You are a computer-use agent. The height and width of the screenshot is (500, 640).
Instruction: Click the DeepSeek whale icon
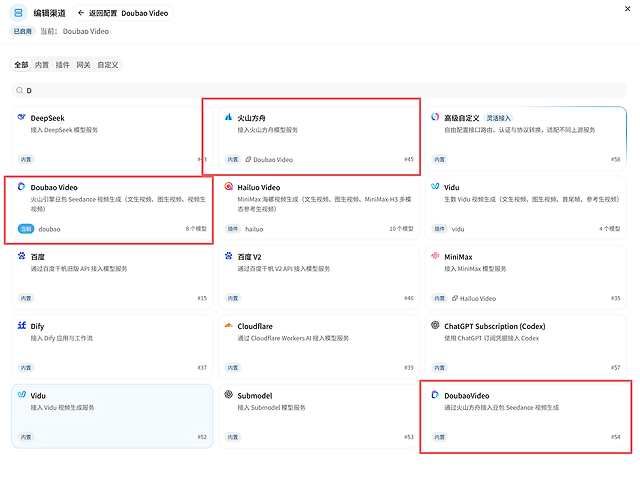pyautogui.click(x=22, y=117)
